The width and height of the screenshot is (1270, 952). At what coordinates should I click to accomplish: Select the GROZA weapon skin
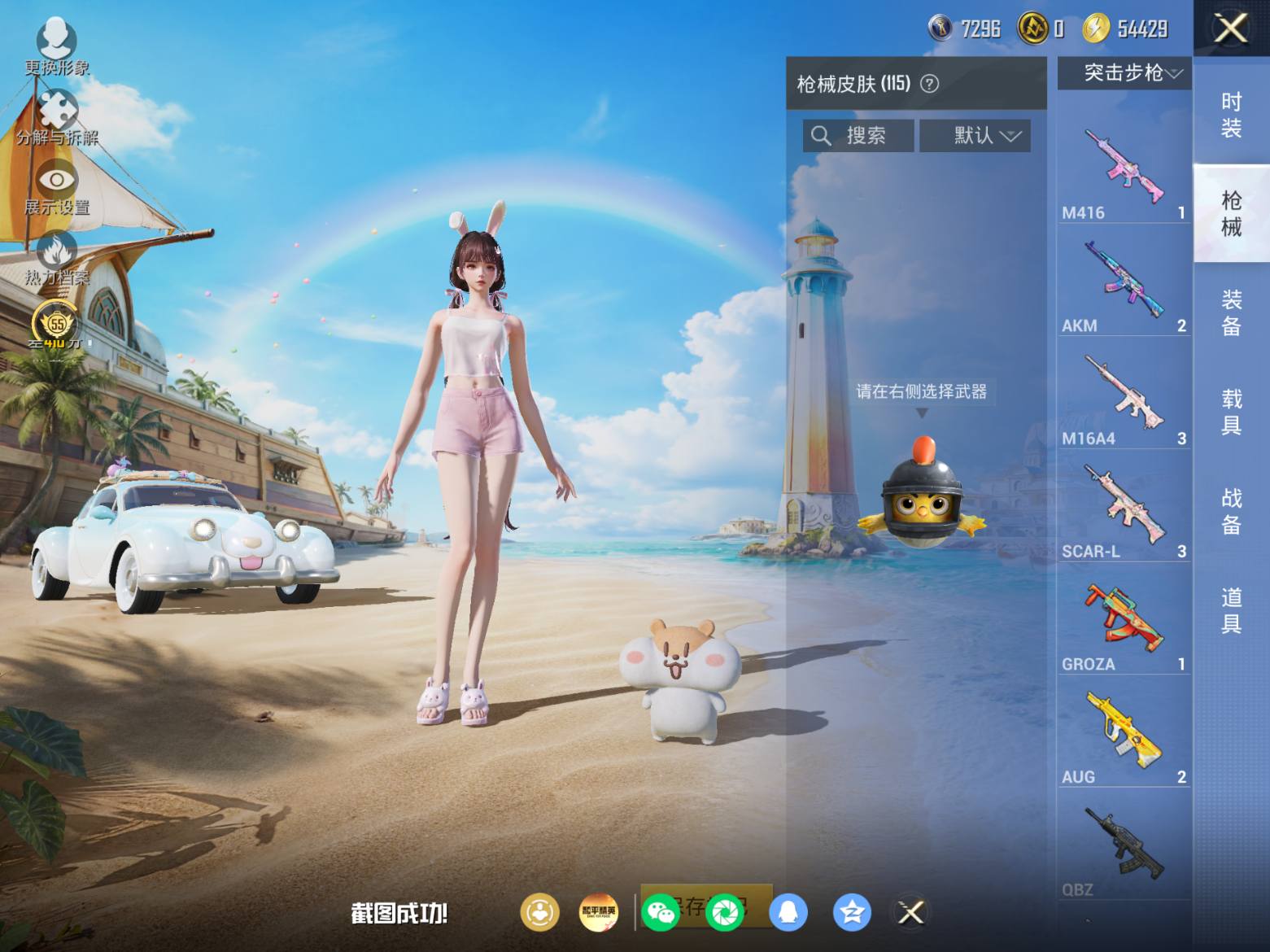coord(1124,619)
